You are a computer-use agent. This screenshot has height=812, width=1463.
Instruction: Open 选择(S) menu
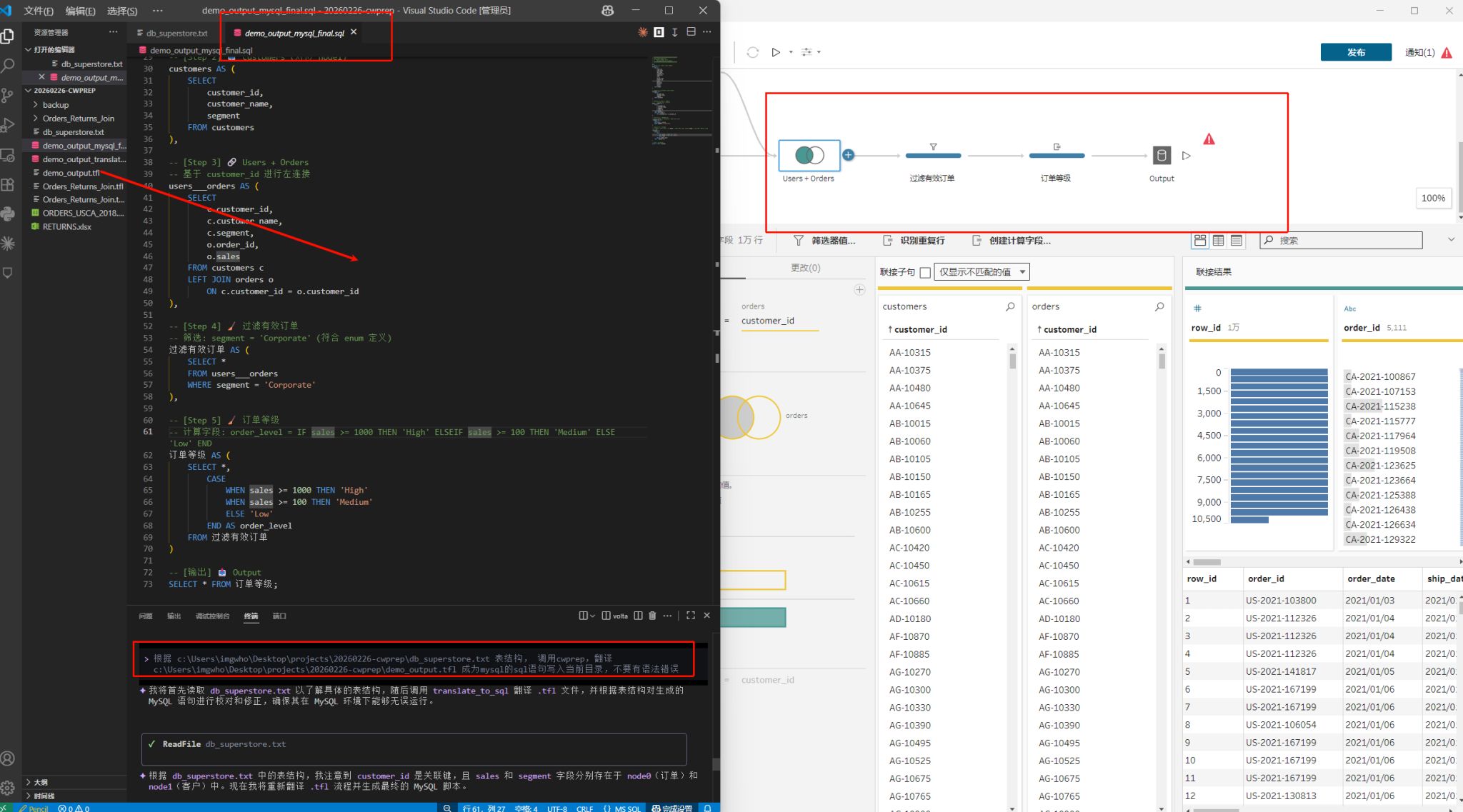[121, 11]
